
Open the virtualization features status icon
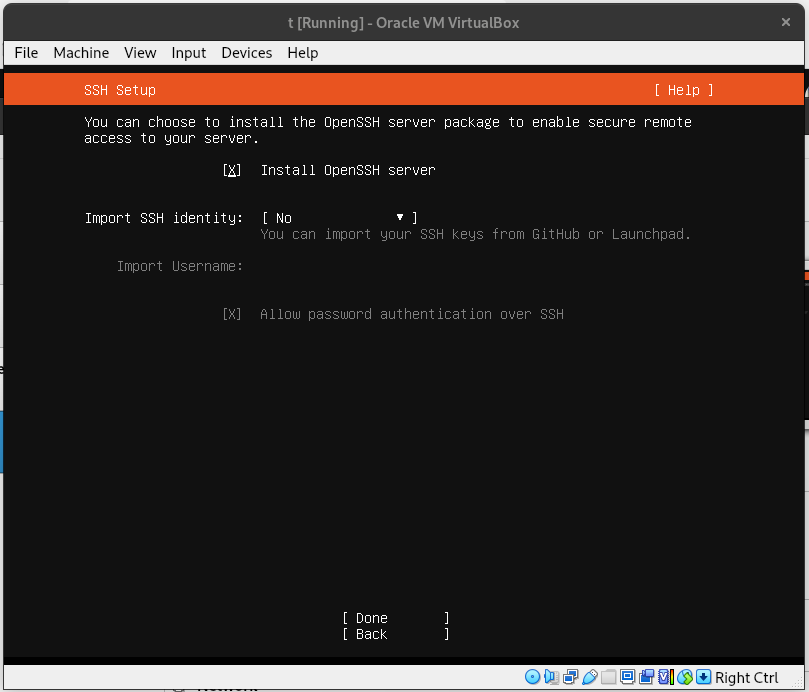[664, 678]
